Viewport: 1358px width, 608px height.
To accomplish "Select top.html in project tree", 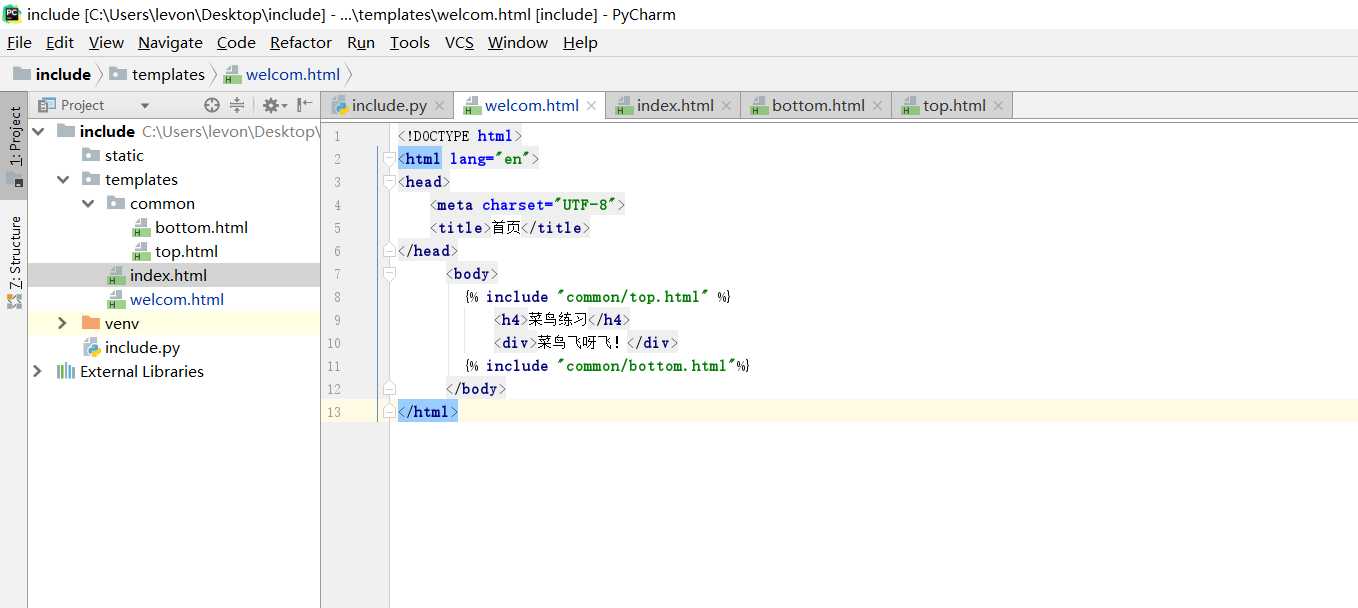I will coord(186,251).
